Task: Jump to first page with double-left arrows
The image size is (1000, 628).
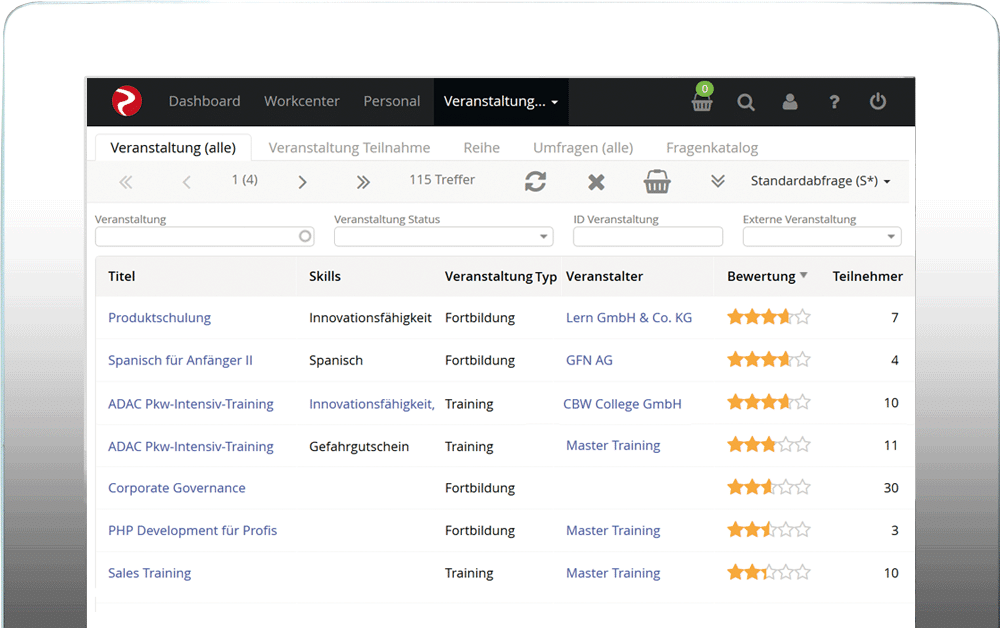Action: tap(126, 182)
